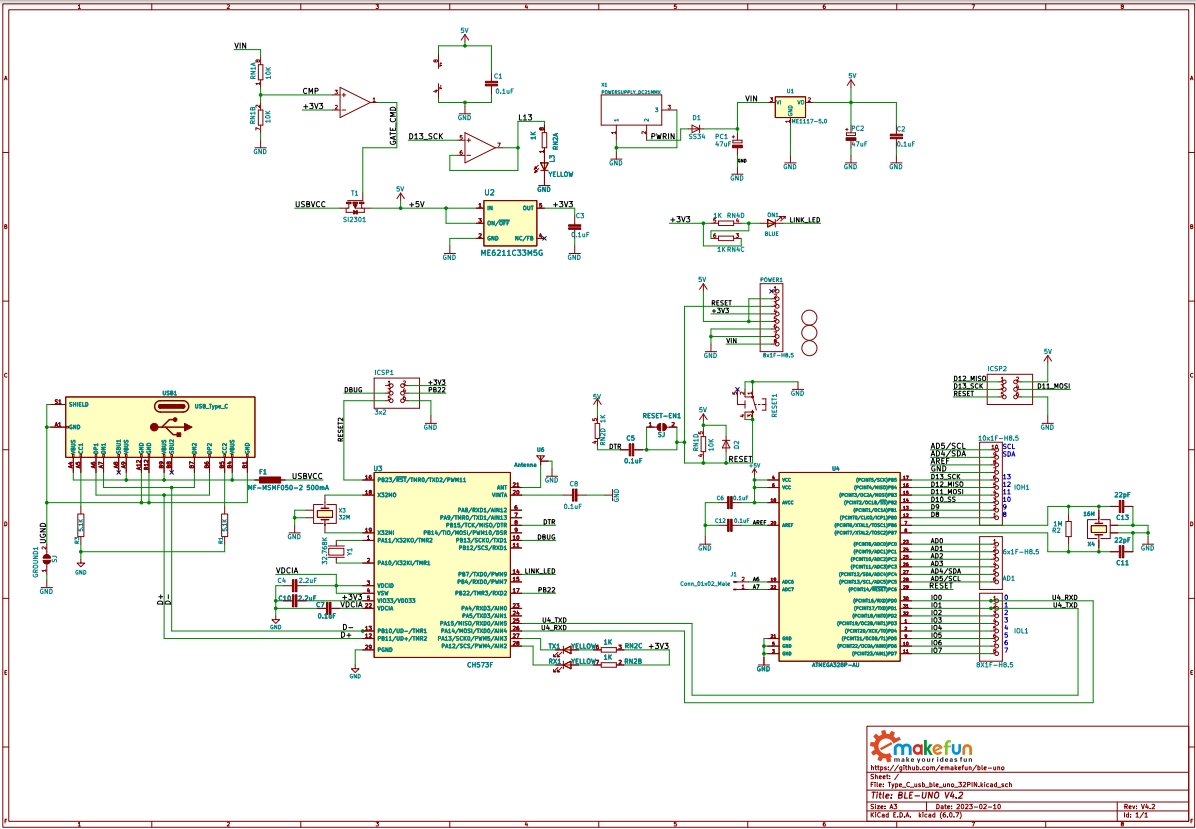Image resolution: width=1196 pixels, height=829 pixels.
Task: Select the POWER1 pin header connector
Action: (771, 318)
